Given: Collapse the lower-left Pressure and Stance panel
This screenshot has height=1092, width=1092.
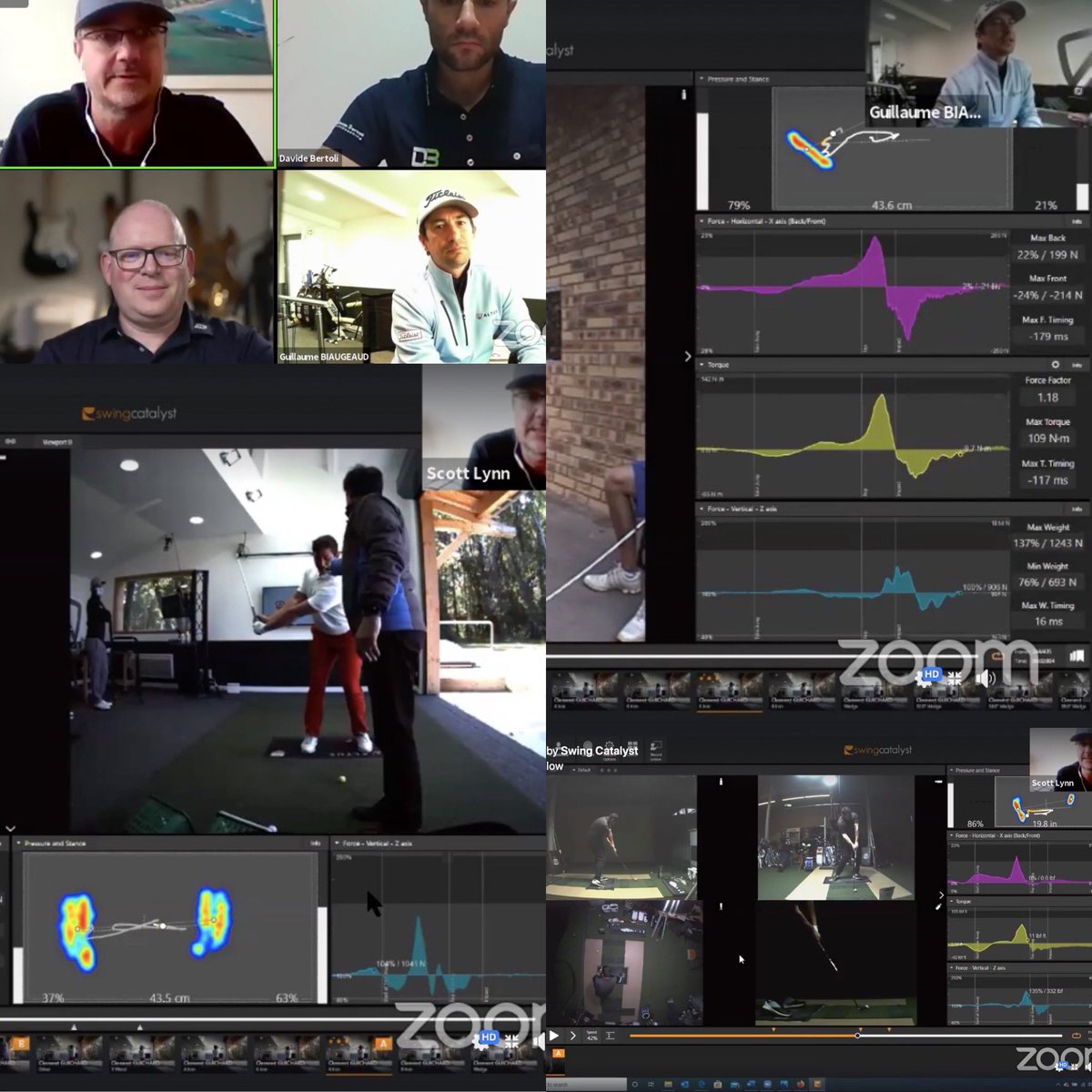Looking at the screenshot, I should [17, 844].
